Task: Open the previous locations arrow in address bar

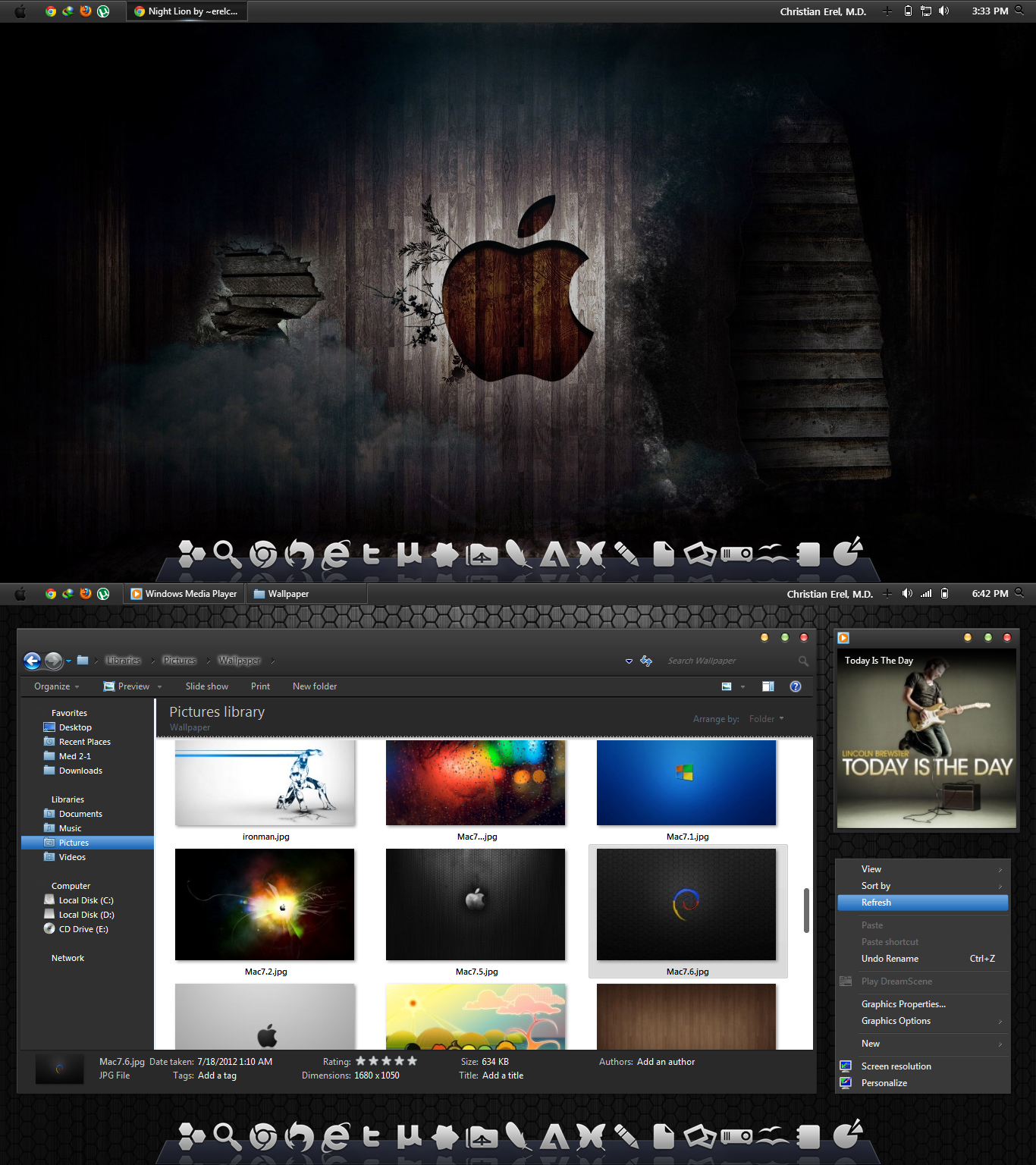Action: click(629, 661)
